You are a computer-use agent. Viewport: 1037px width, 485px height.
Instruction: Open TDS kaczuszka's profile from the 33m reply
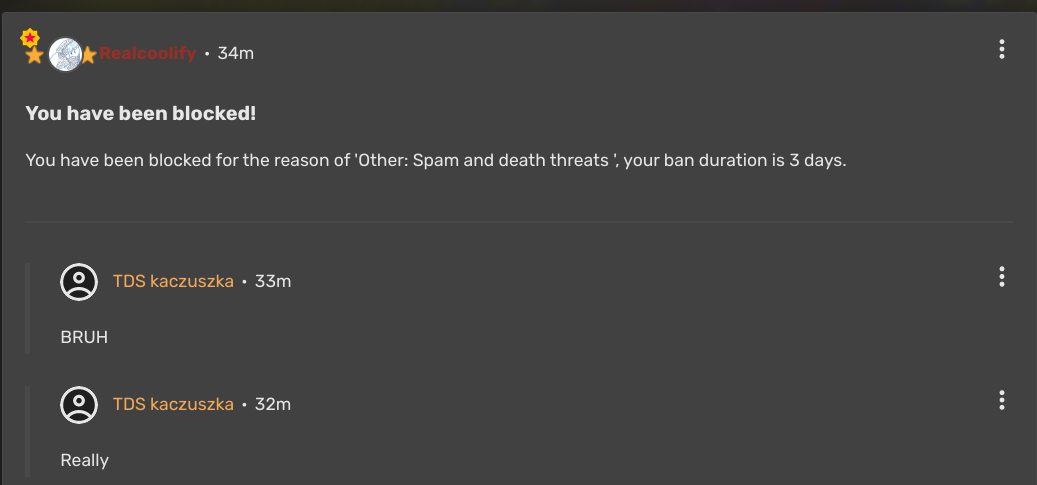tap(173, 281)
